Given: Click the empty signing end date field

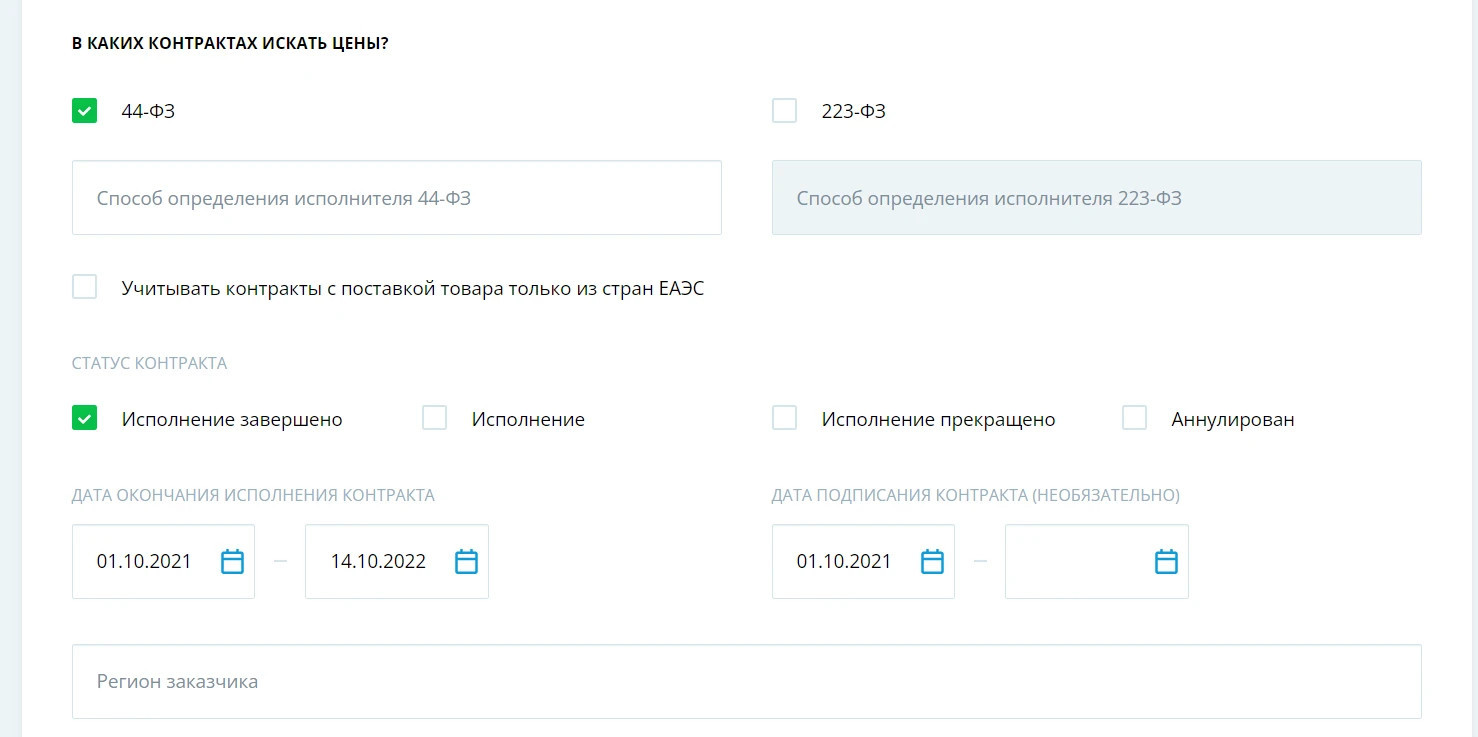Looking at the screenshot, I should coord(1075,562).
